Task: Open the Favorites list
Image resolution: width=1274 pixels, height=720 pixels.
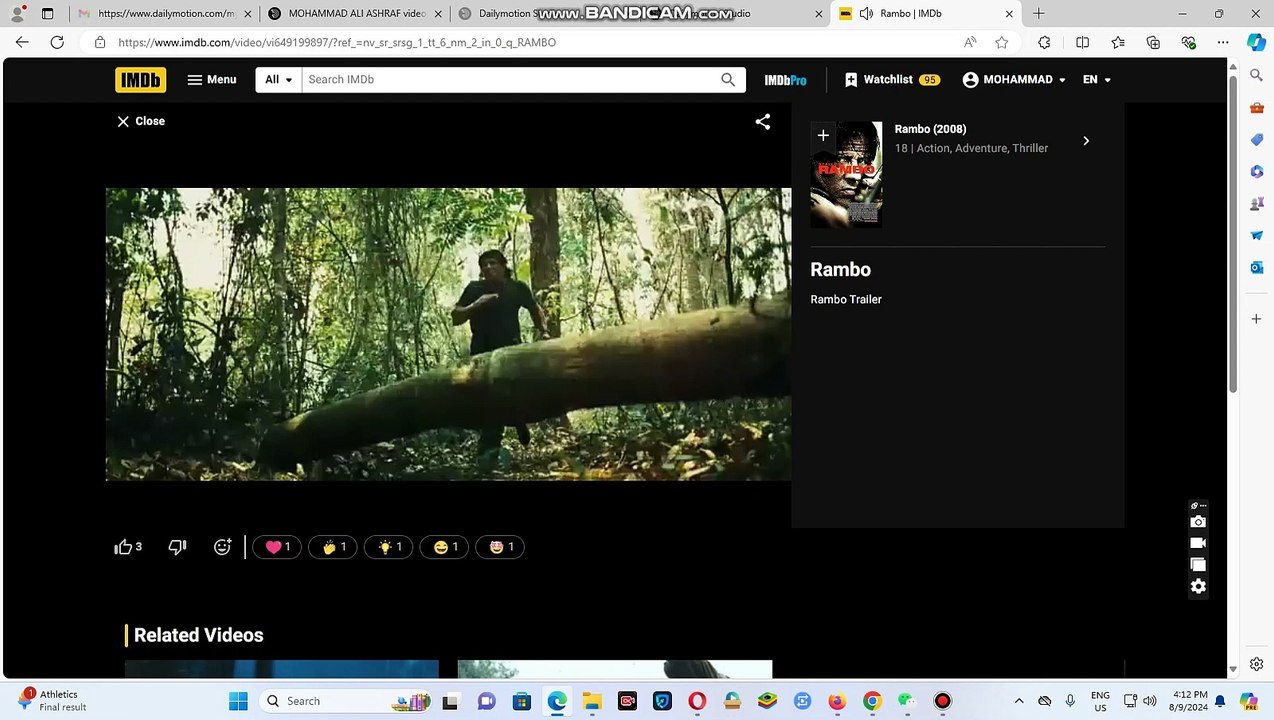Action: (1118, 43)
